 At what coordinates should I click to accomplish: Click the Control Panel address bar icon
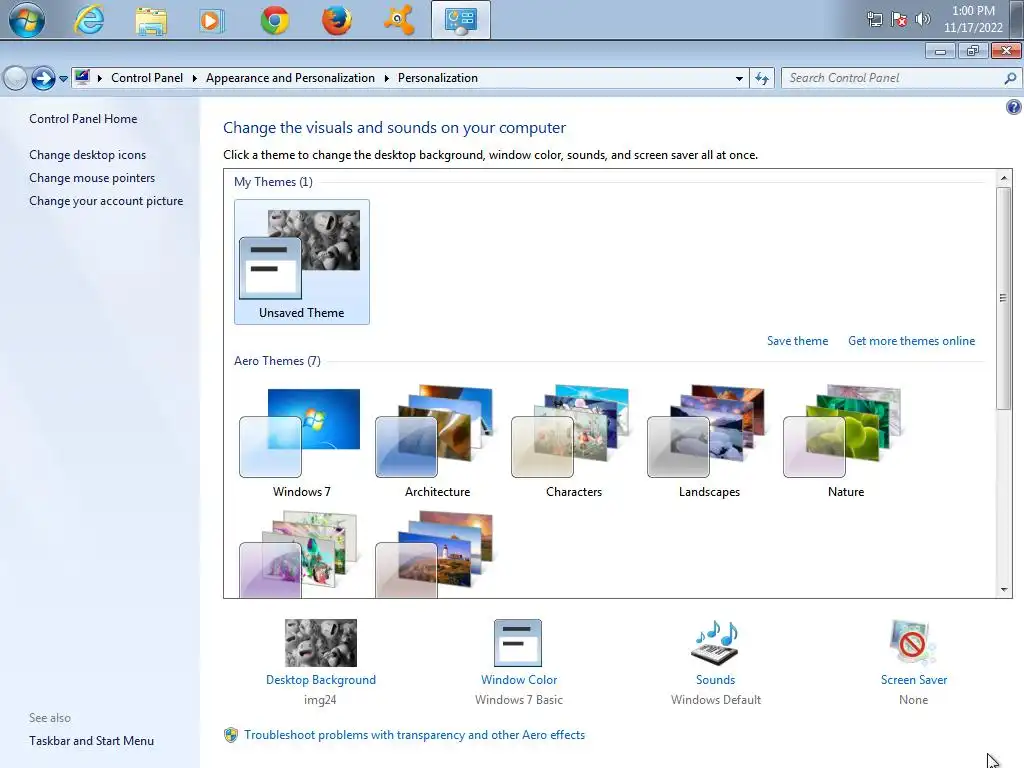click(82, 78)
